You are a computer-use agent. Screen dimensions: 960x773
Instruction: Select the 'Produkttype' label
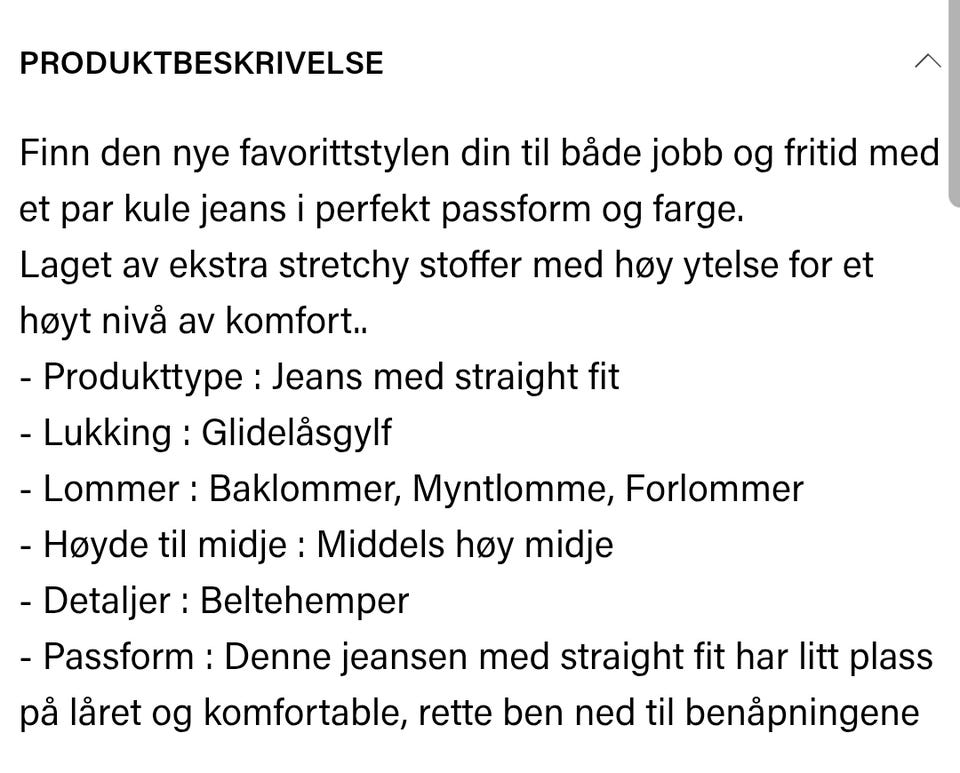[143, 377]
